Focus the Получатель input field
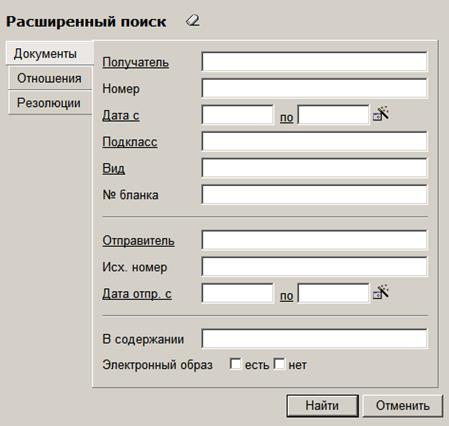The image size is (449, 426). (314, 61)
